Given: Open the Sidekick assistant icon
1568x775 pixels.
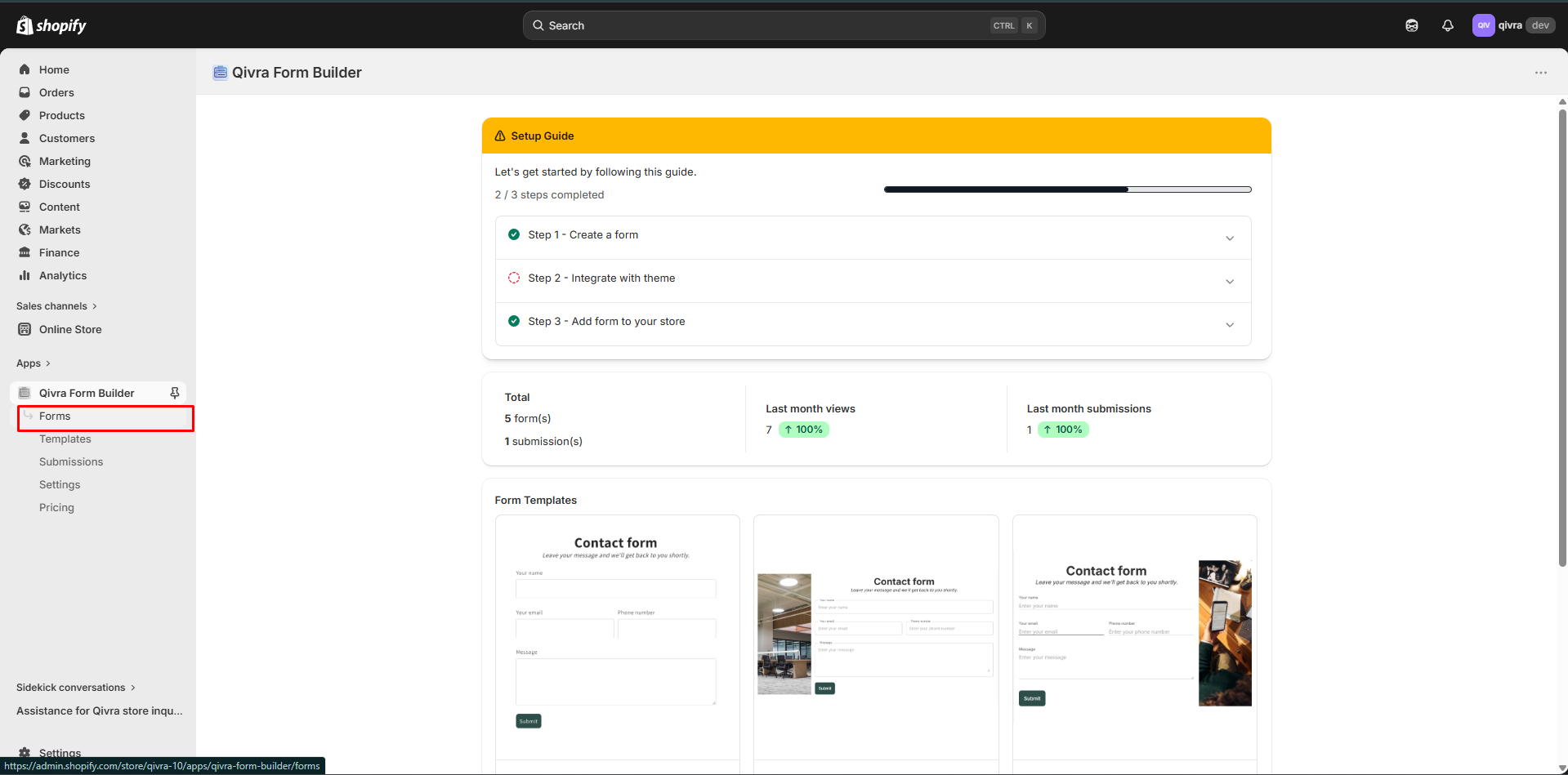Looking at the screenshot, I should tap(1412, 25).
